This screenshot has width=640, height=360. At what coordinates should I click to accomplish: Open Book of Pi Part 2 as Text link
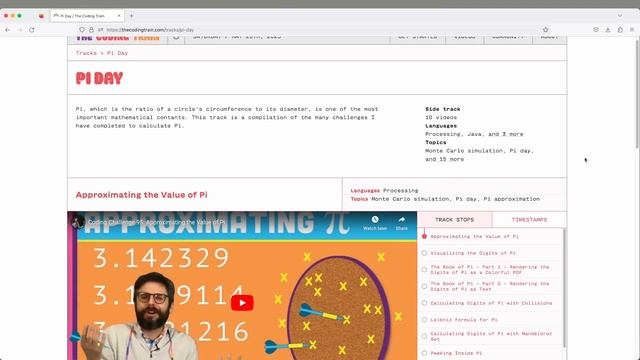pyautogui.click(x=490, y=287)
